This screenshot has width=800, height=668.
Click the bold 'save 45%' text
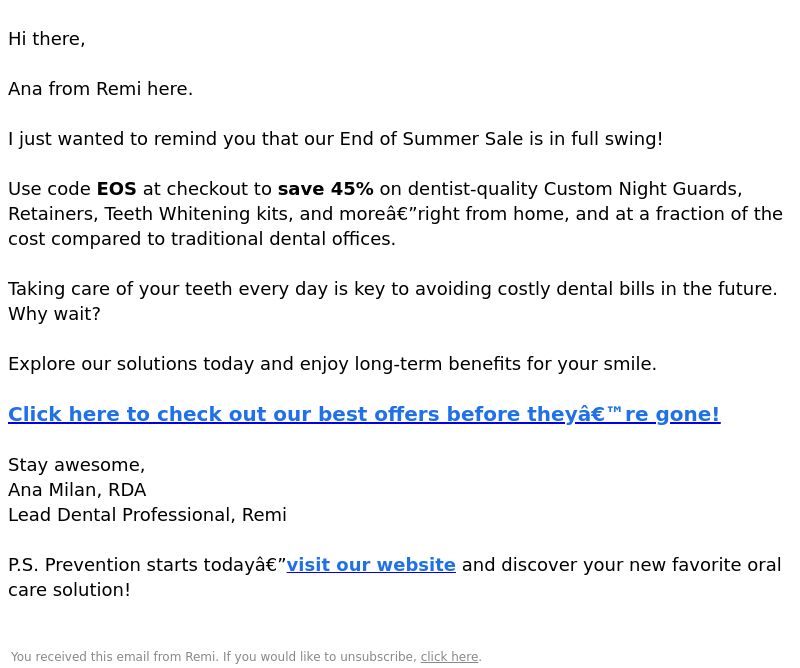point(326,189)
